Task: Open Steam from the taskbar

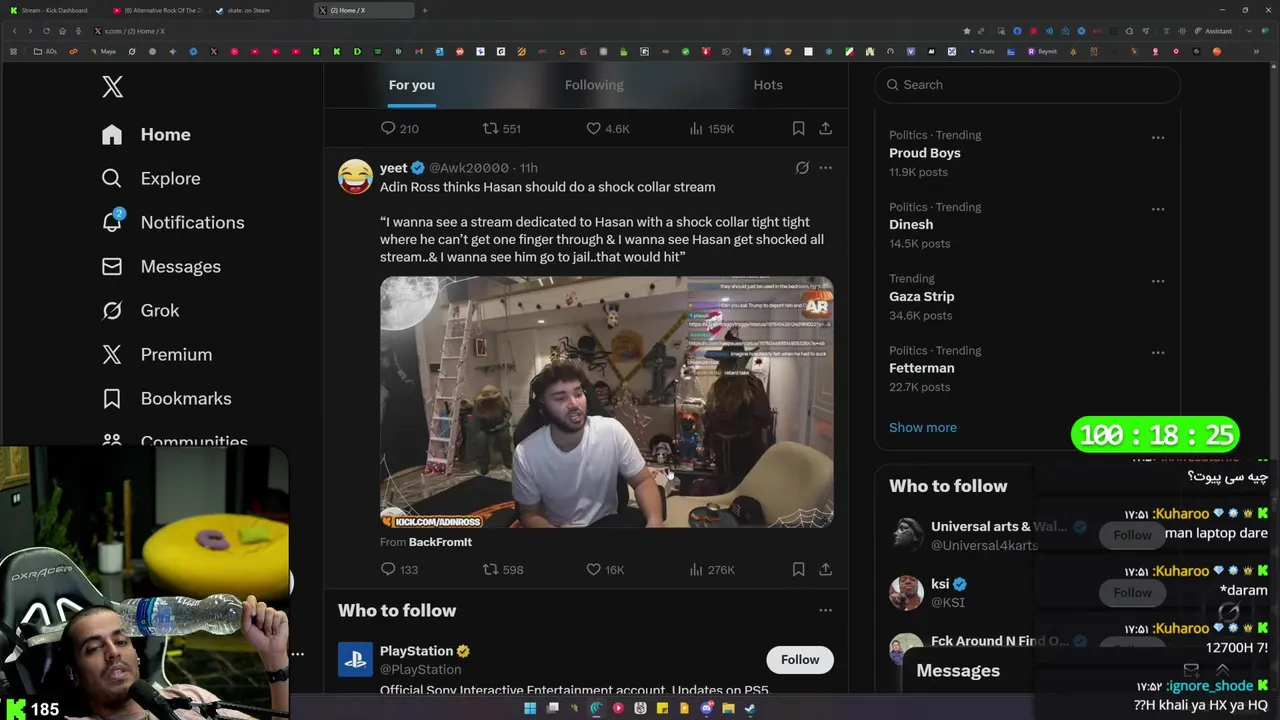Action: click(x=750, y=709)
